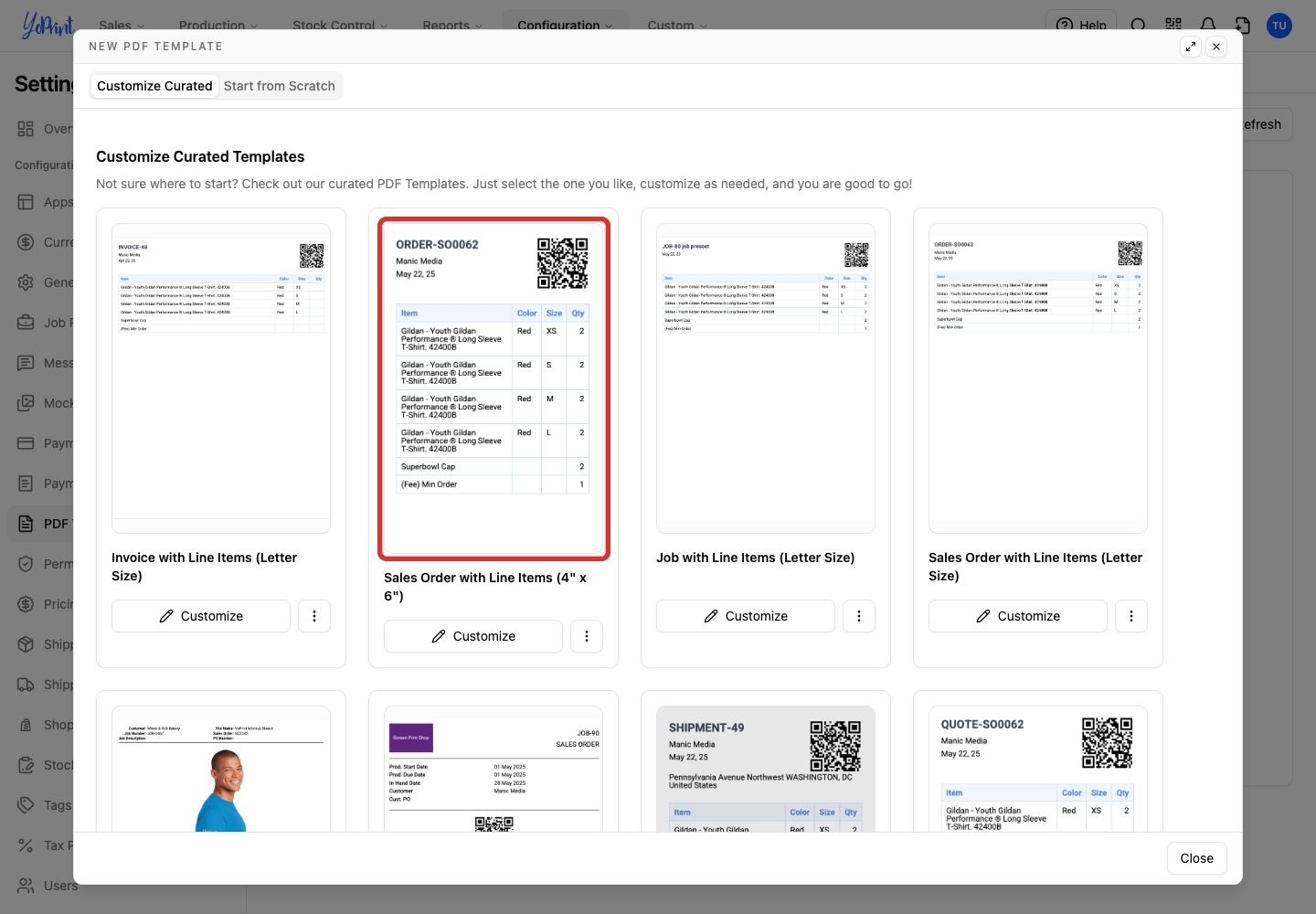Open the Tags sidebar icon
Image resolution: width=1316 pixels, height=914 pixels.
26,805
